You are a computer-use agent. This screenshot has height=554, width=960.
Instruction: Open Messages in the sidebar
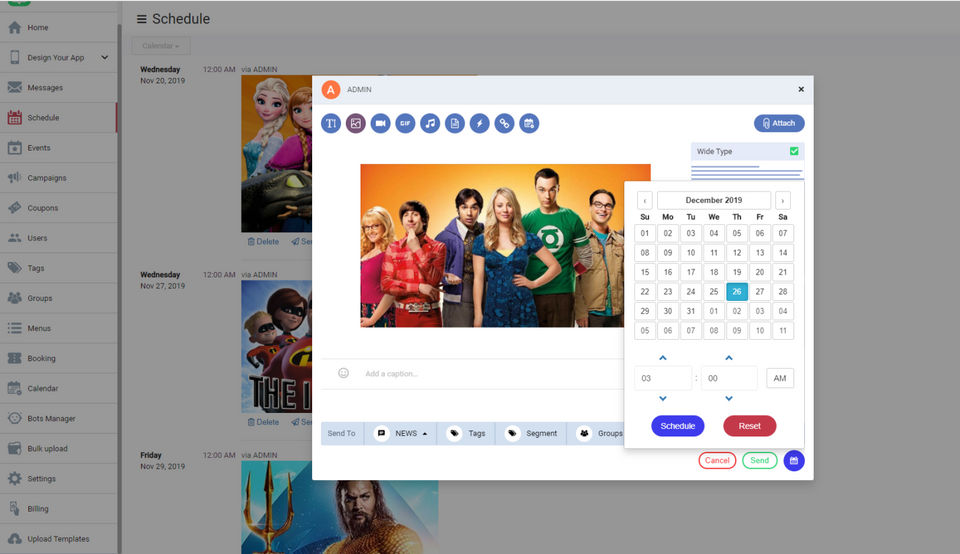pyautogui.click(x=58, y=88)
